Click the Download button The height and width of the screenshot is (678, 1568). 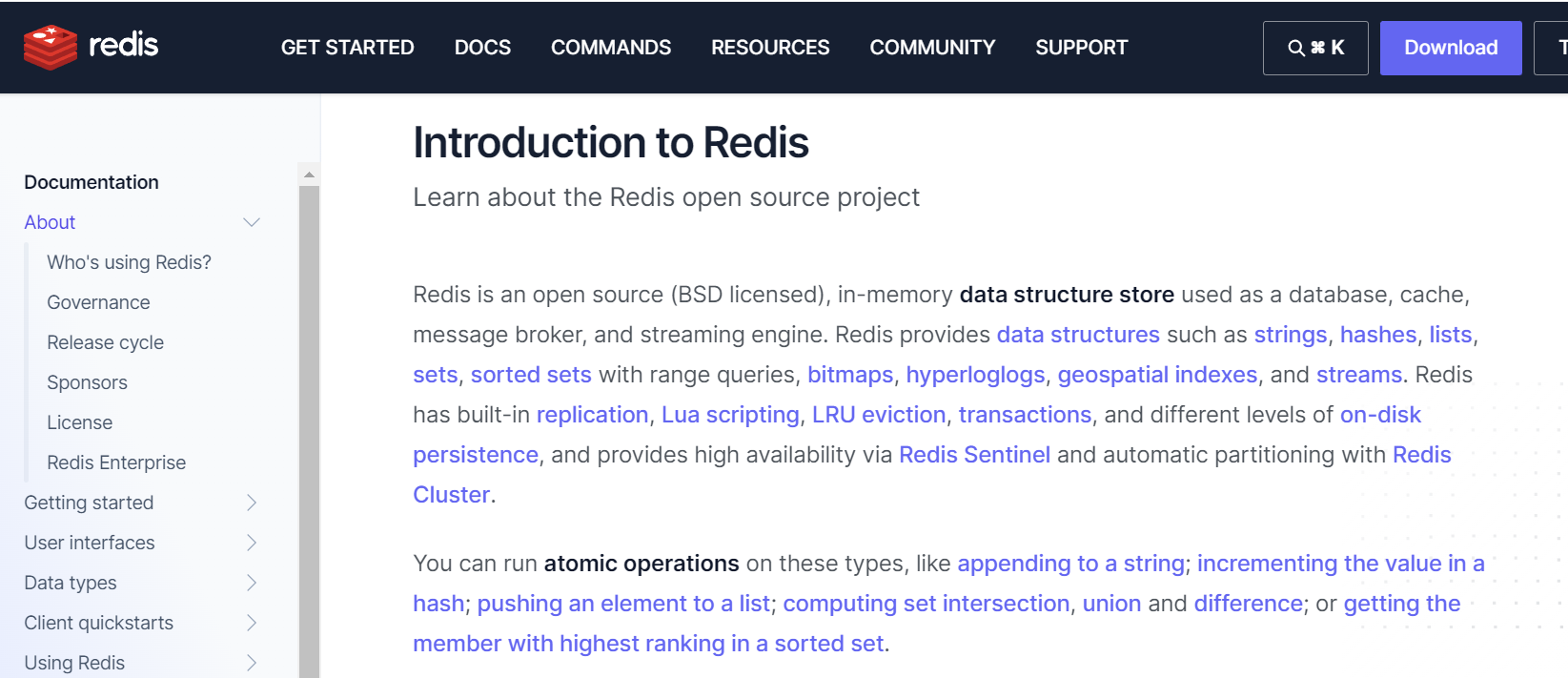pos(1451,48)
